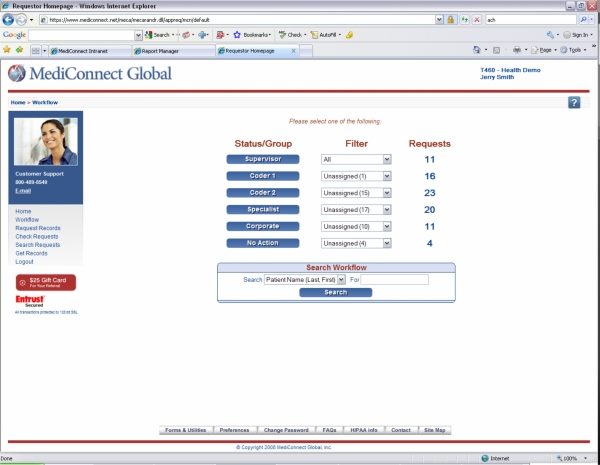Click the Home icon in command bar

(x=477, y=50)
